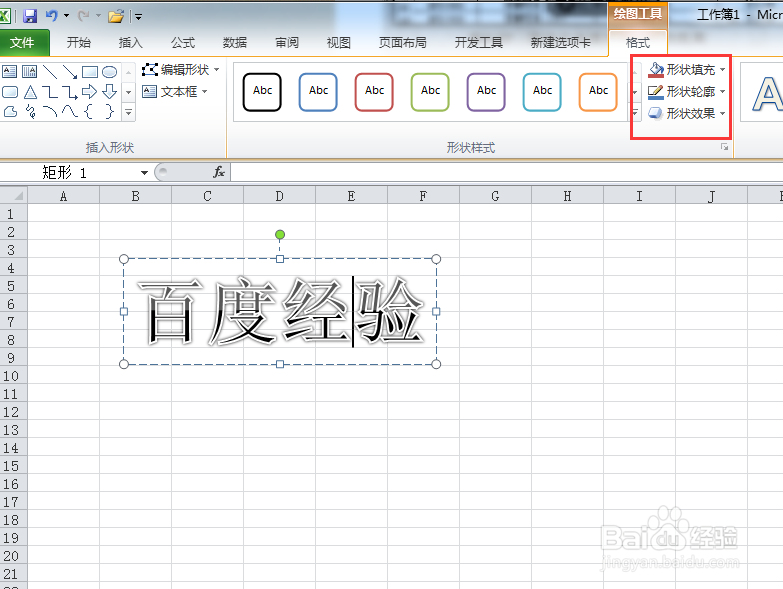Click the Open folder icon in quick access toolbar
This screenshot has height=589, width=783.
116,16
